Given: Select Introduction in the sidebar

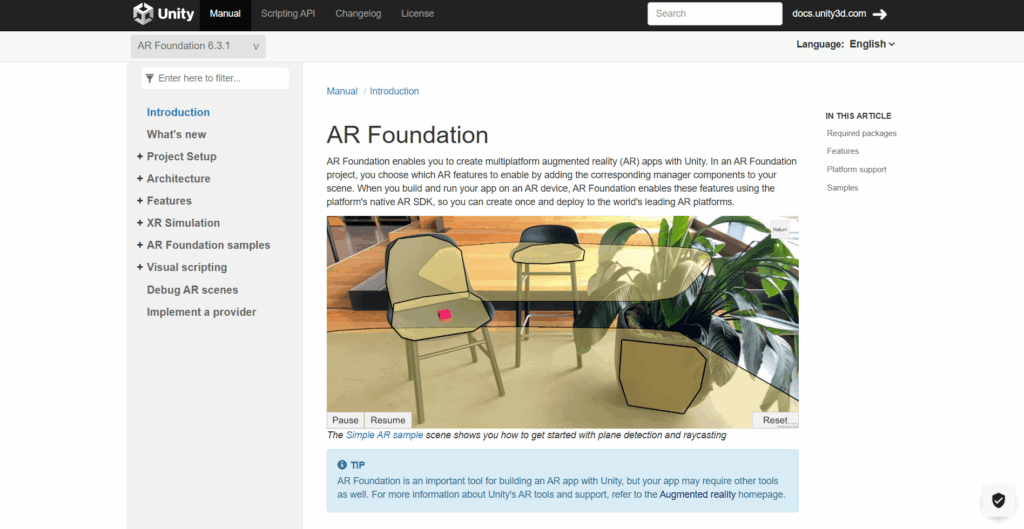Looking at the screenshot, I should (x=178, y=112).
